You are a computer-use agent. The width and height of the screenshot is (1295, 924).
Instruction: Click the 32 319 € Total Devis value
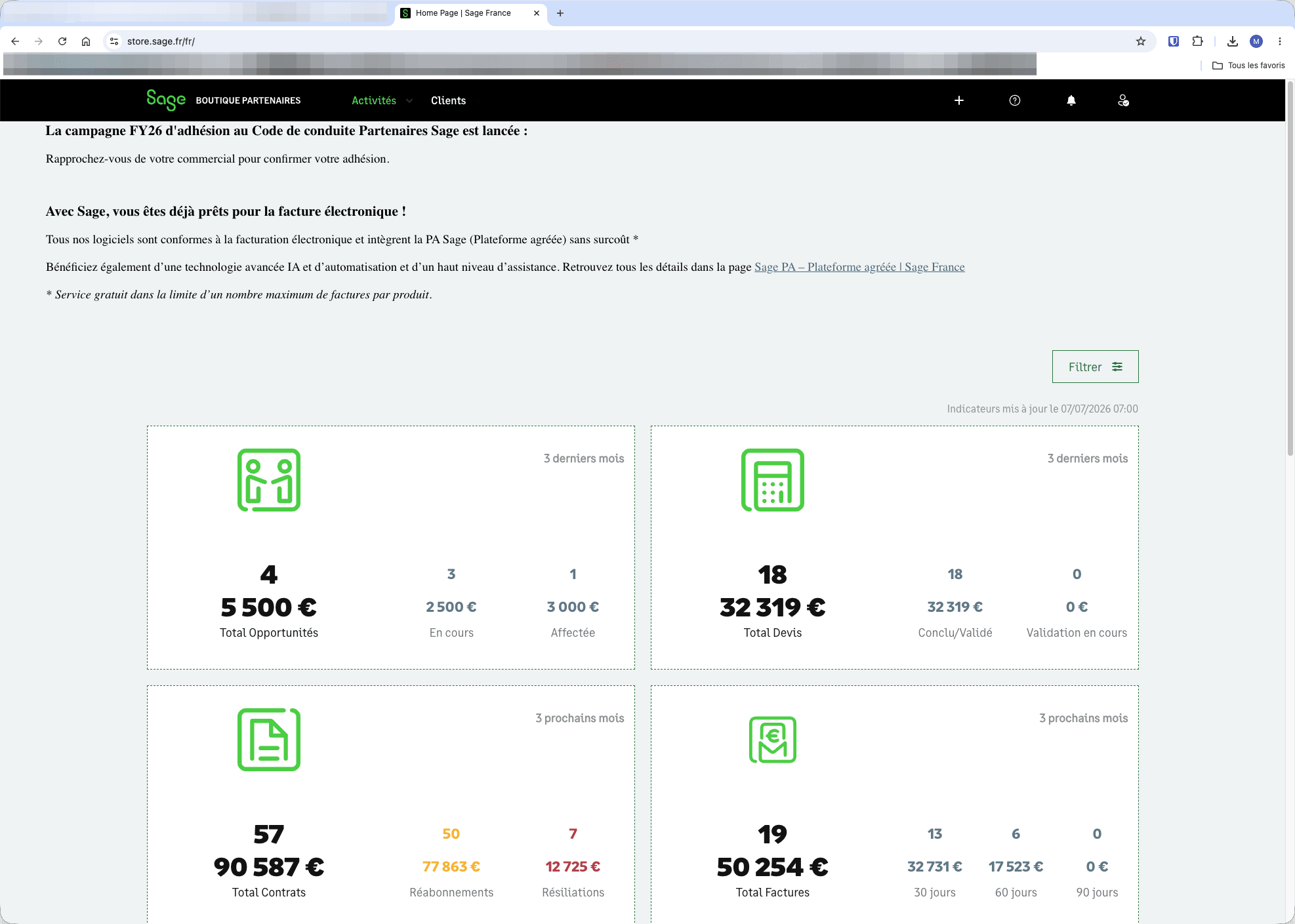[773, 607]
